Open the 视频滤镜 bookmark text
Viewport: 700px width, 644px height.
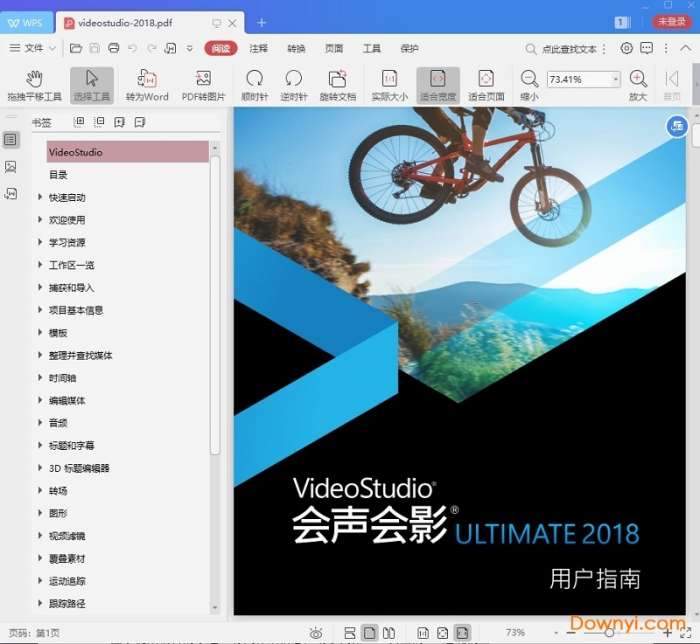click(x=67, y=536)
